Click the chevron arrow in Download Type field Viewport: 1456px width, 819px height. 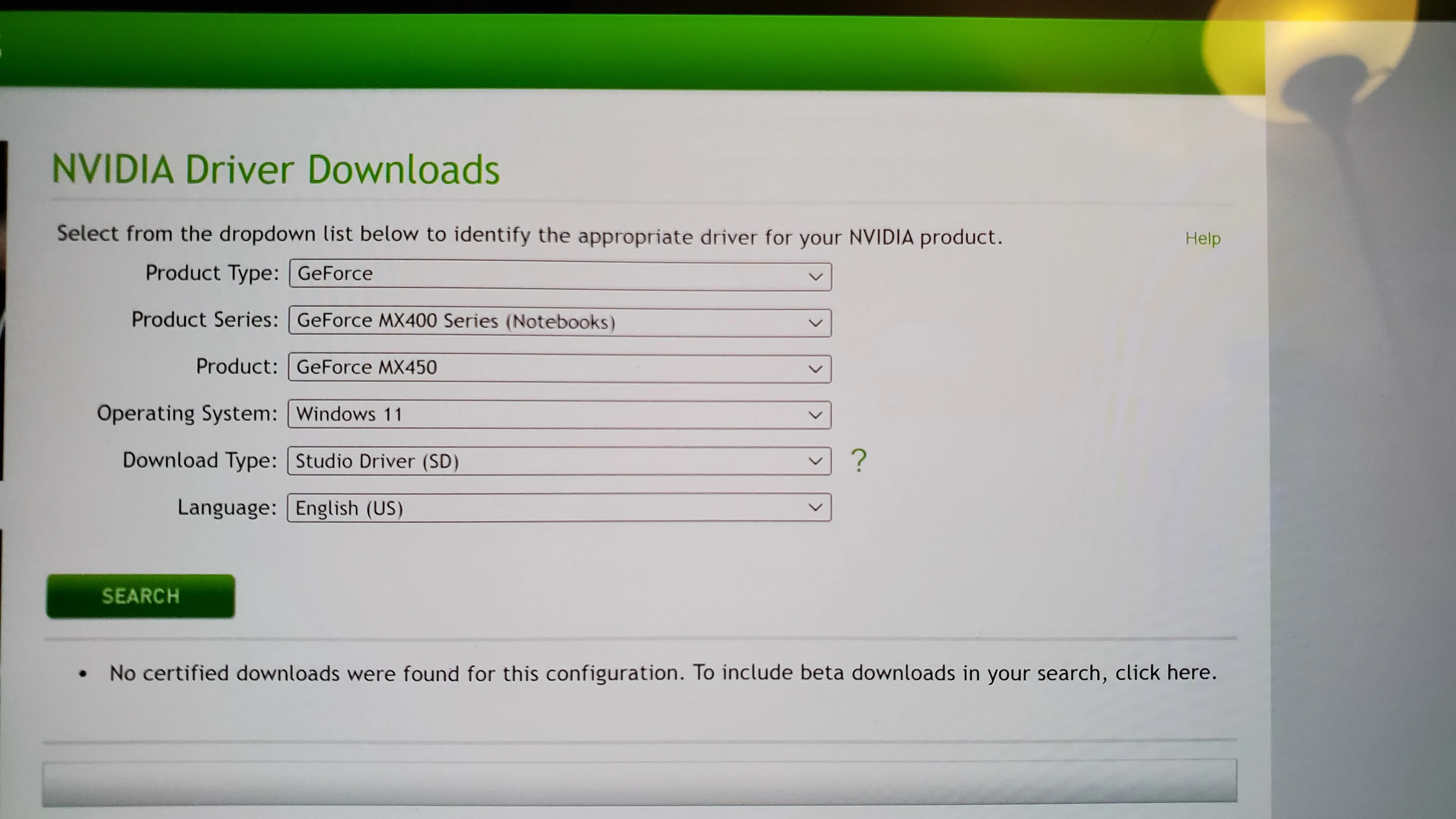pyautogui.click(x=815, y=461)
